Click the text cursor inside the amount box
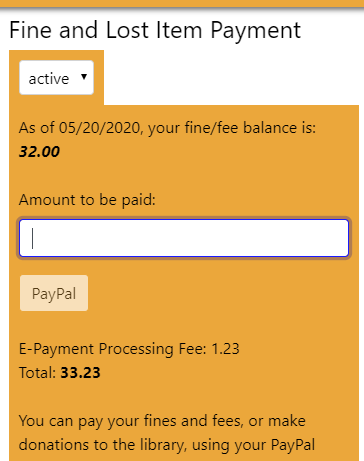This screenshot has height=461, width=364. (x=32, y=238)
